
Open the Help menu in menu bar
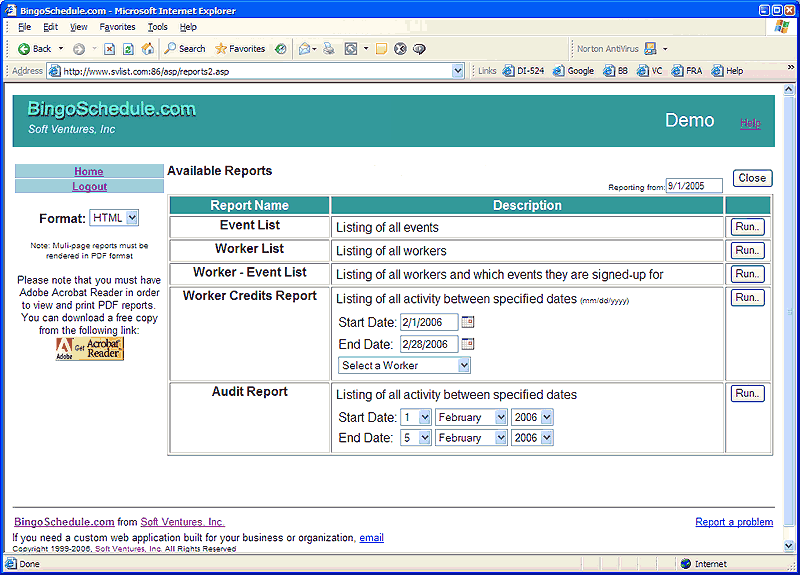(x=188, y=27)
